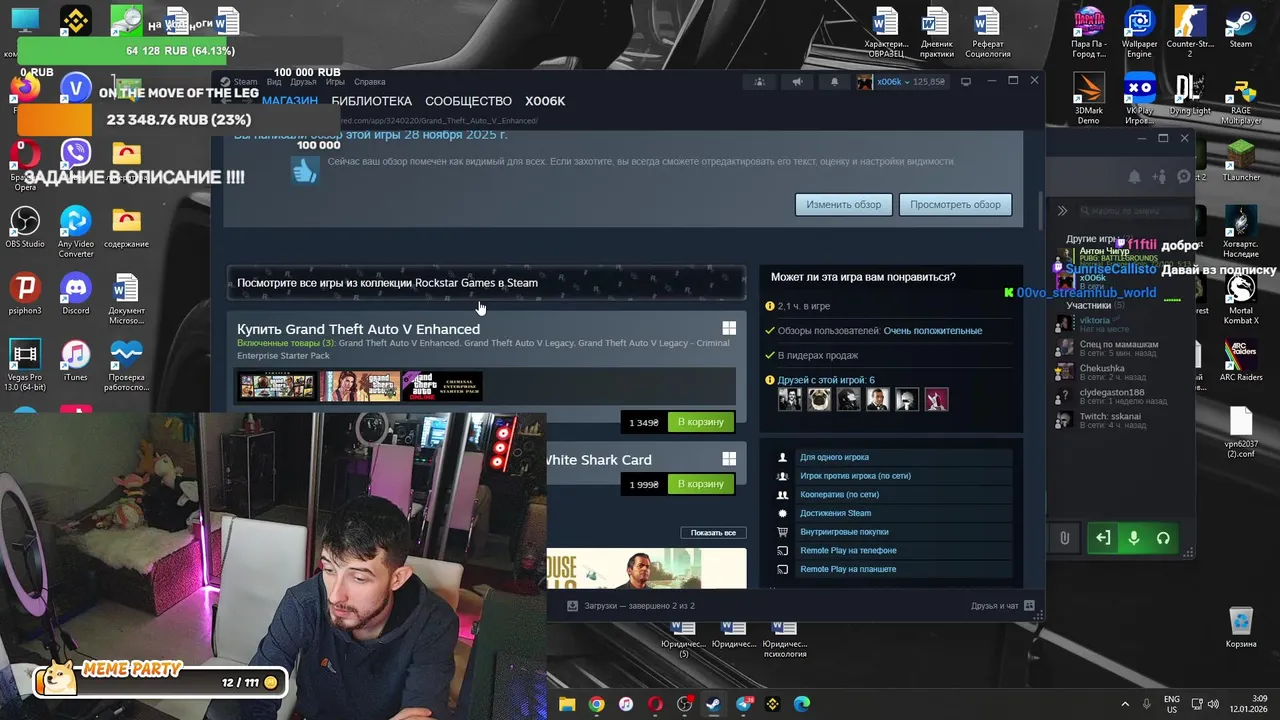Open Remote Play на телефоне category

click(x=848, y=551)
